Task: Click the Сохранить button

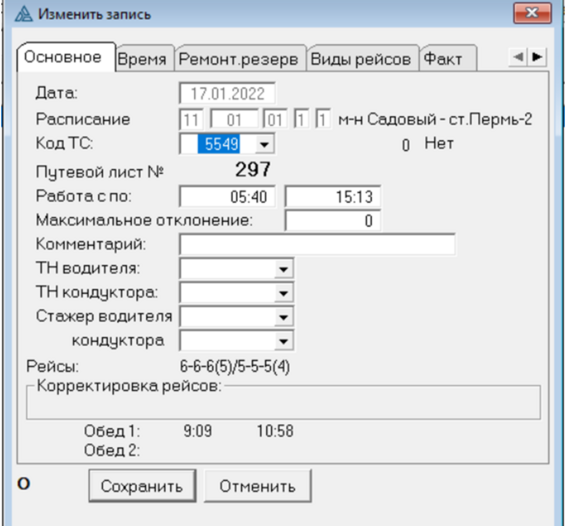Action: tap(142, 486)
